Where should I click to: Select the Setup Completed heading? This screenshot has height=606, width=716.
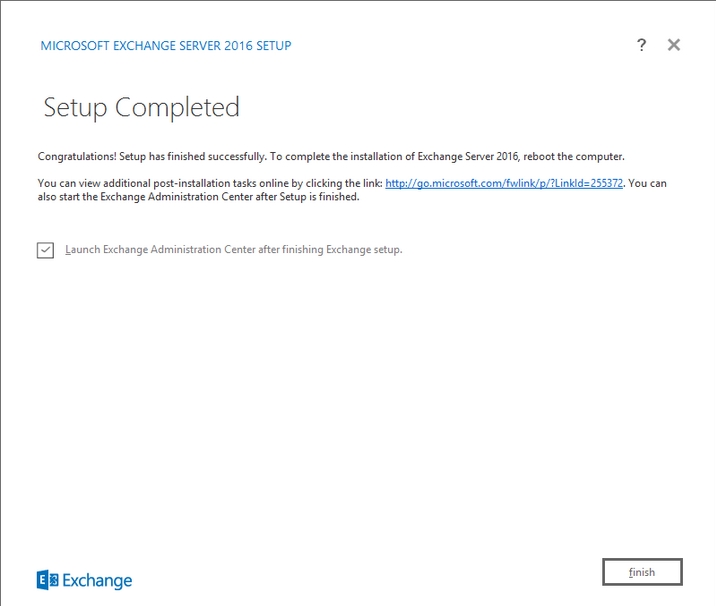click(x=141, y=107)
